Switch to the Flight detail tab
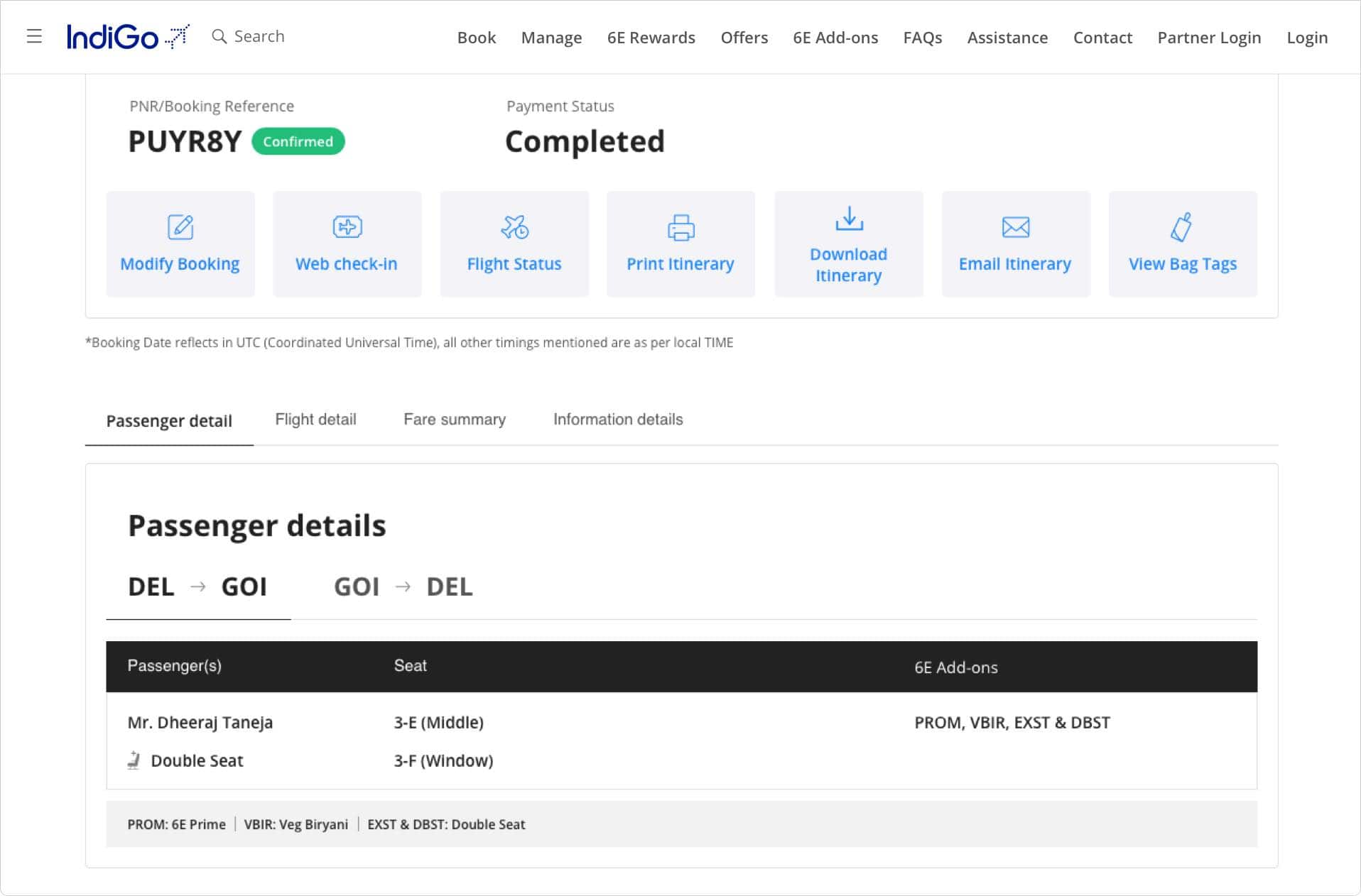 tap(315, 420)
